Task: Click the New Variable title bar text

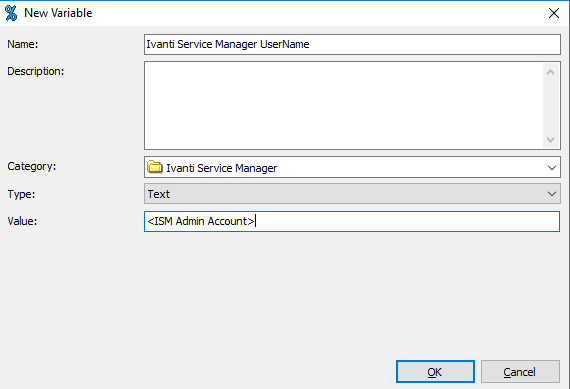Action: click(58, 13)
